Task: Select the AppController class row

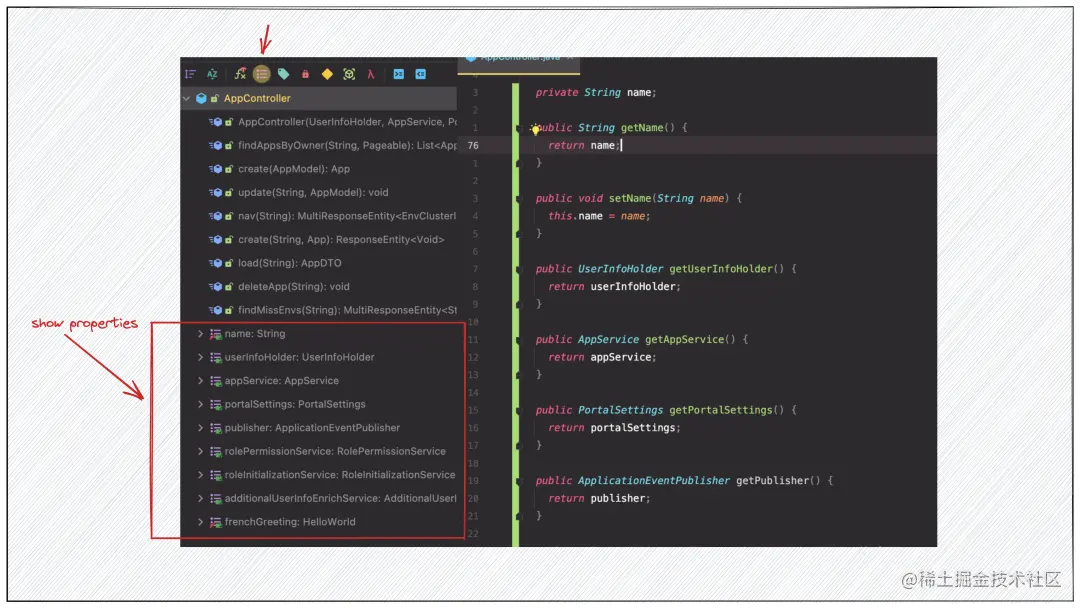Action: click(319, 98)
